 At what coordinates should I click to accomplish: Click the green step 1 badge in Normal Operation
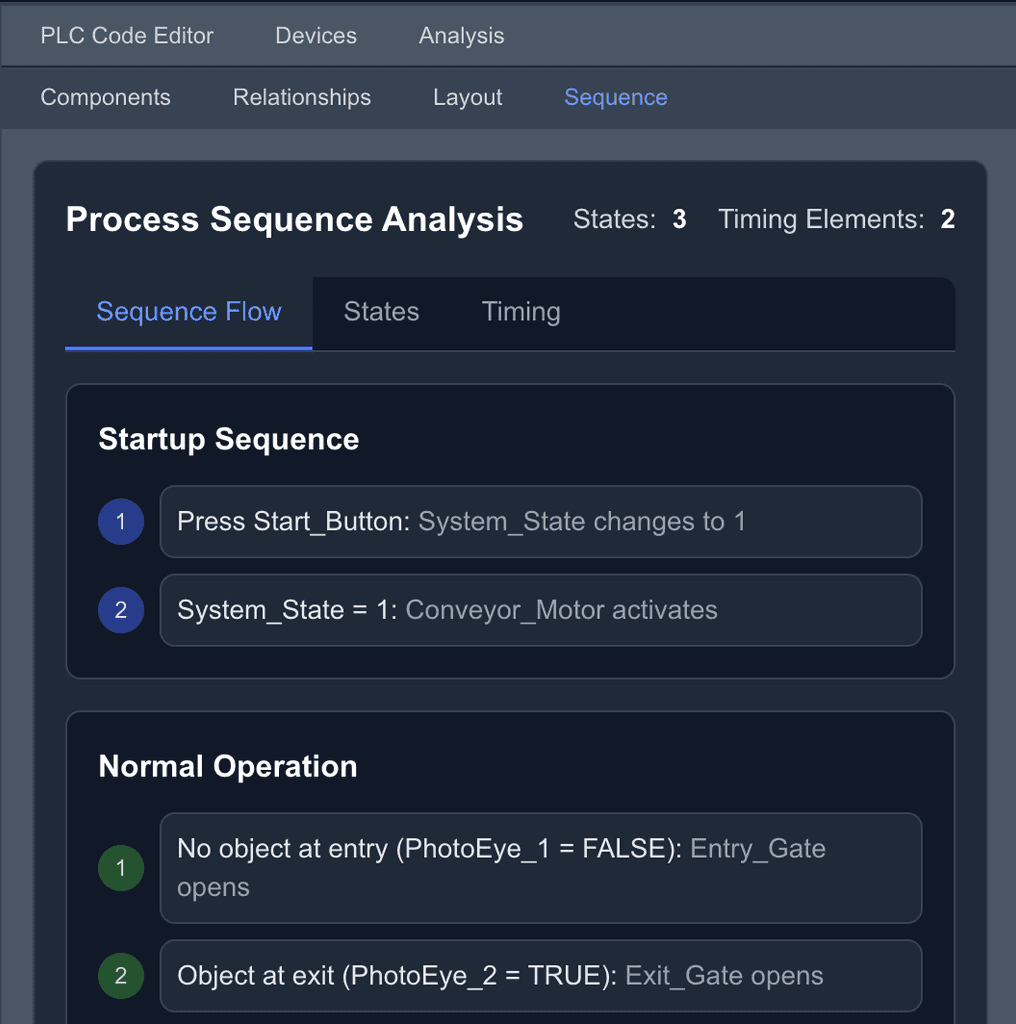tap(121, 868)
